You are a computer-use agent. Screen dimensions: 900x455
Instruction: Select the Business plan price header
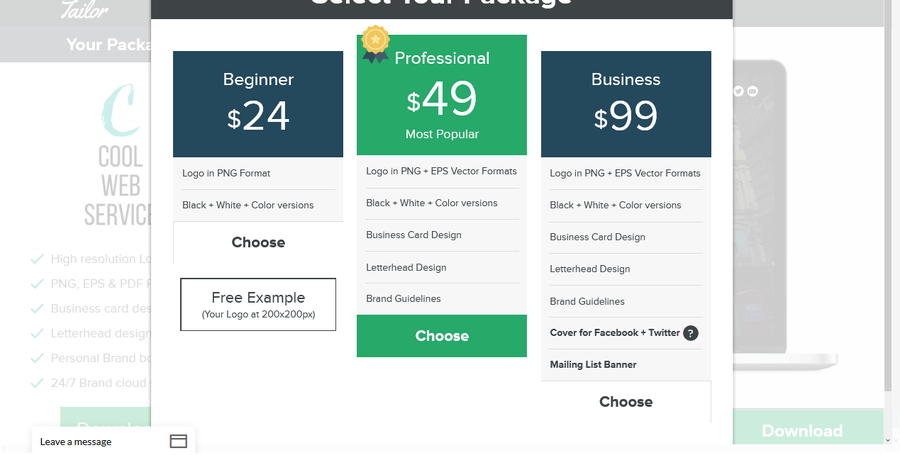626,104
